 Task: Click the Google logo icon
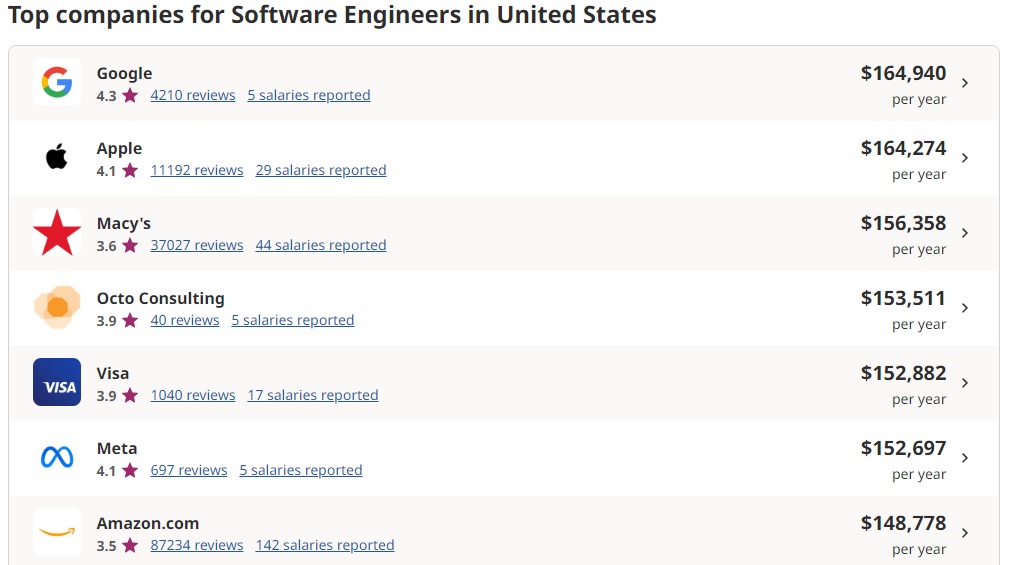57,83
